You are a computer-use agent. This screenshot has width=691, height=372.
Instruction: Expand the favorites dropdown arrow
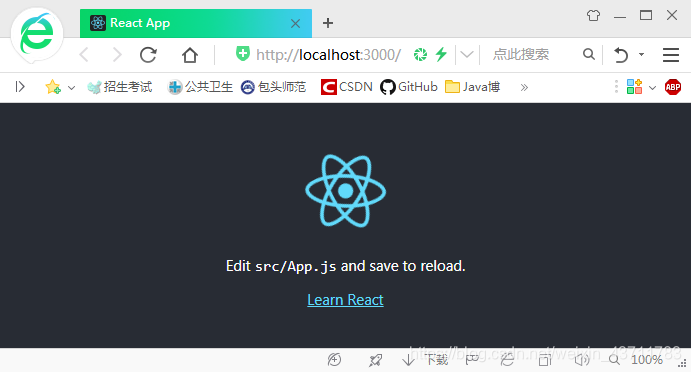71,88
